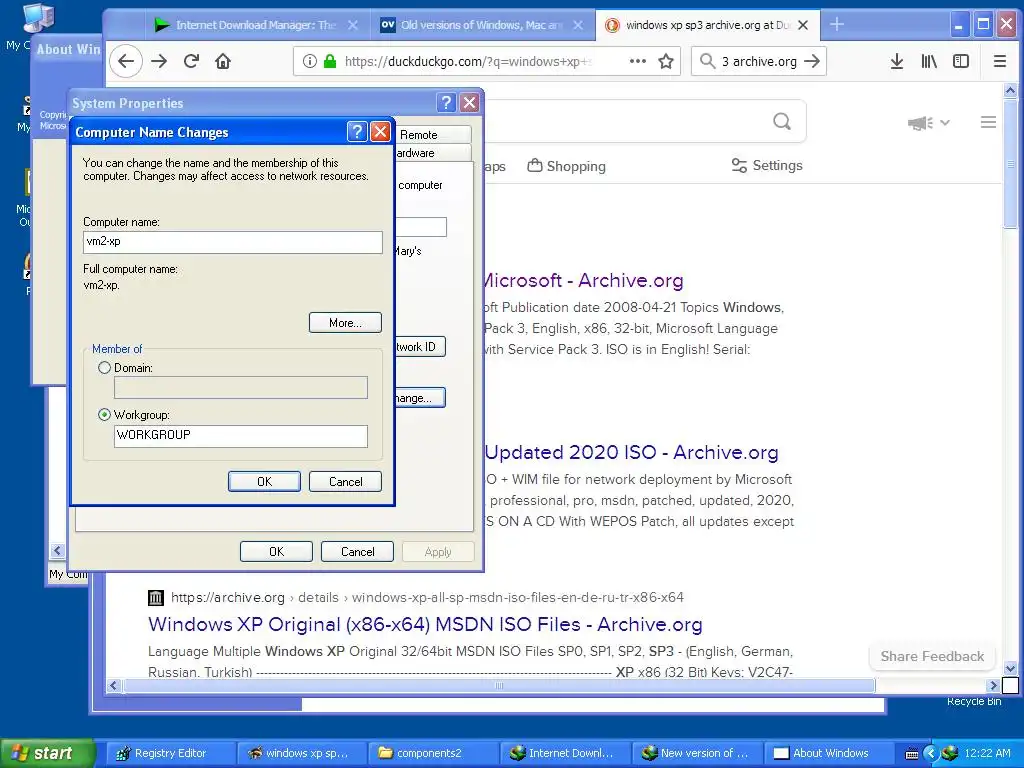Switch to Internet Download Manager tab
This screenshot has height=768, width=1024.
pos(255,25)
